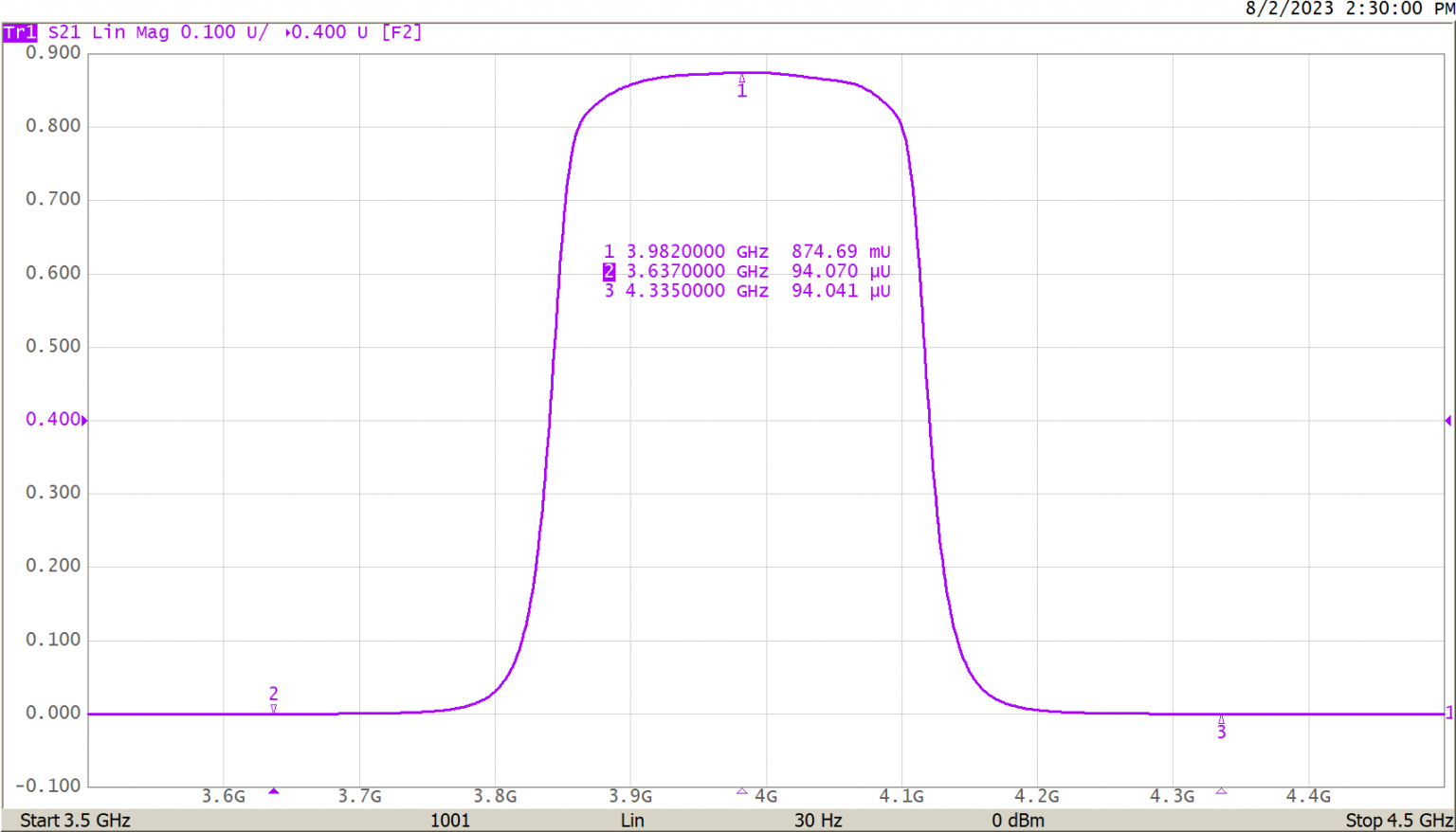Click the Lin sweep type in status bar
1456x832 pixels.
(632, 821)
